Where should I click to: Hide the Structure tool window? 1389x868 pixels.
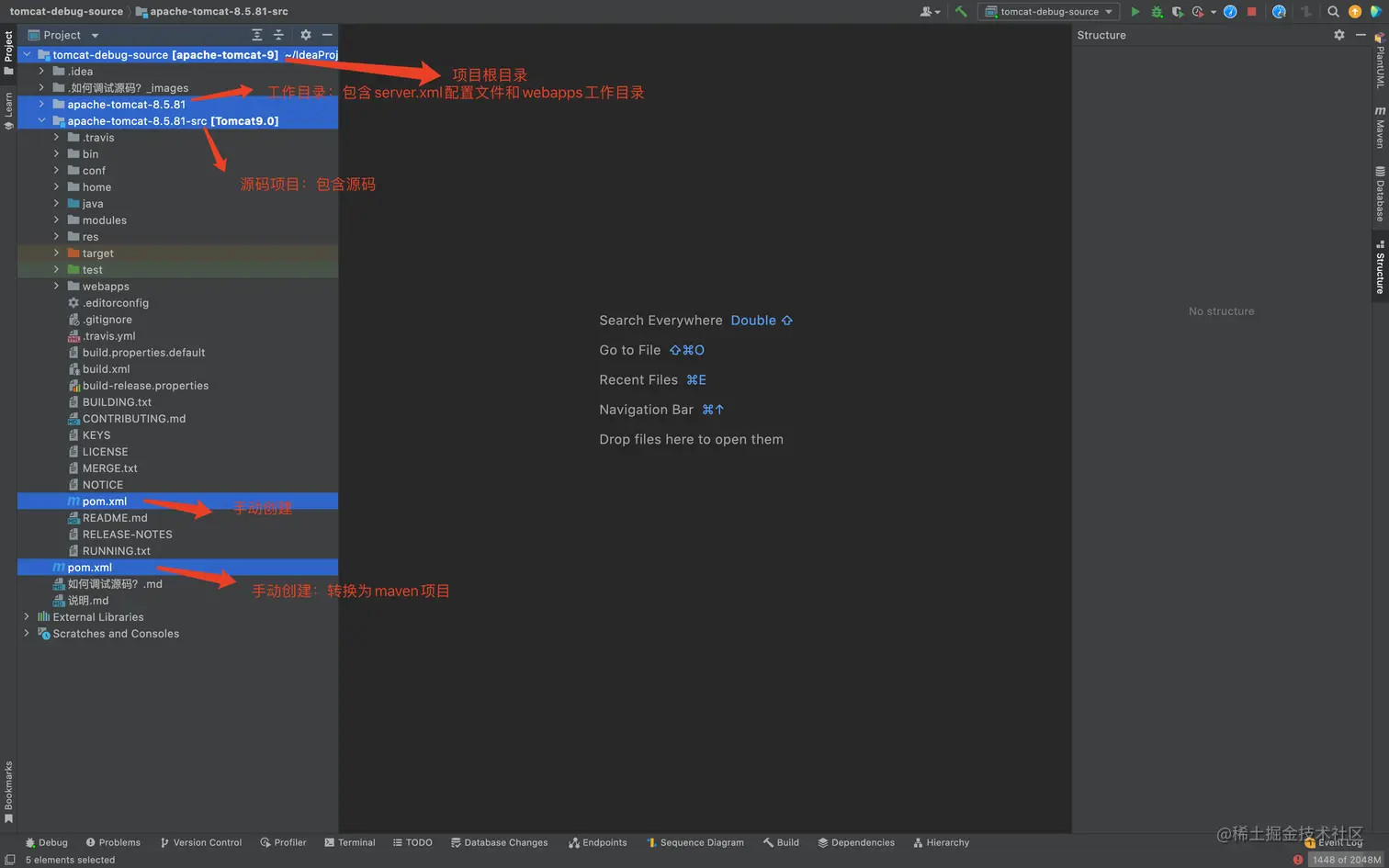click(1361, 35)
